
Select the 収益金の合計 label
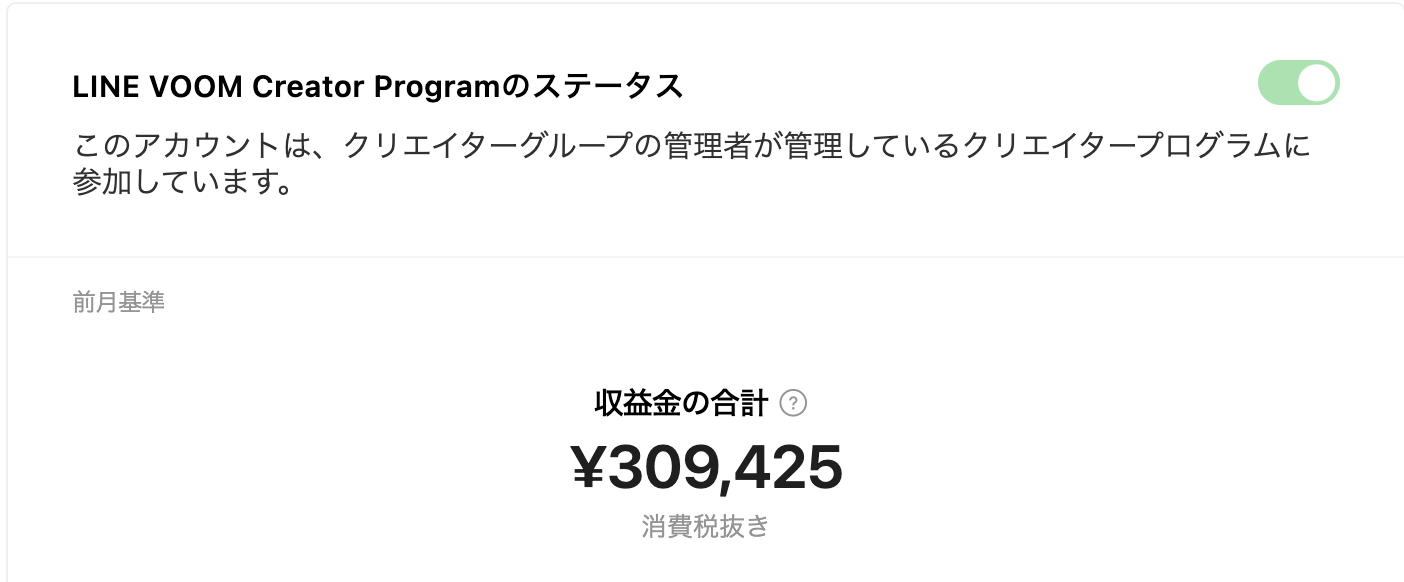coord(681,404)
